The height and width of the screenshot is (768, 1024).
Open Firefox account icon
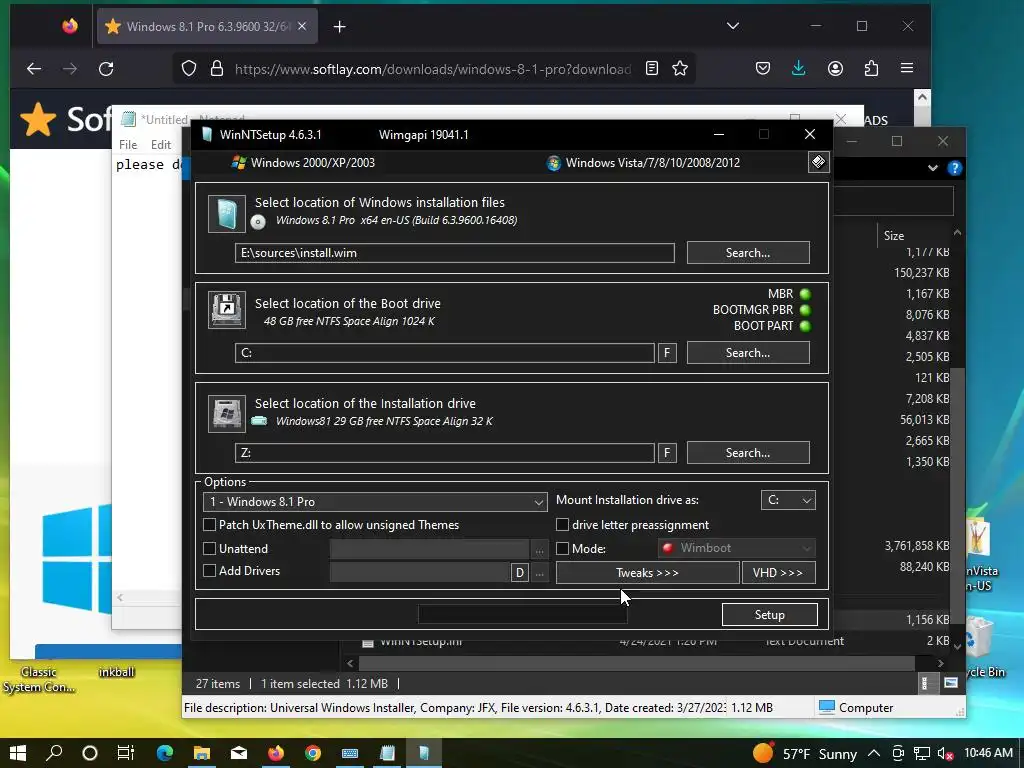click(835, 69)
